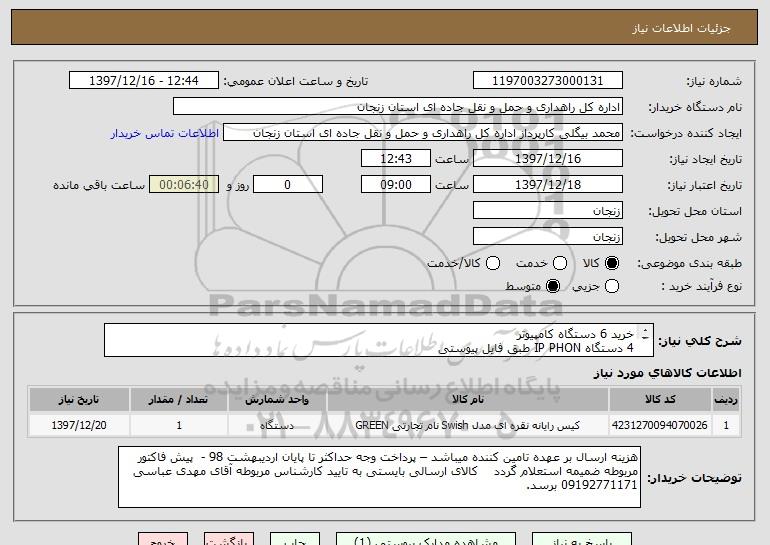The image size is (770, 545).
Task: Click the product code cell 4231270094070026
Action: tap(660, 425)
